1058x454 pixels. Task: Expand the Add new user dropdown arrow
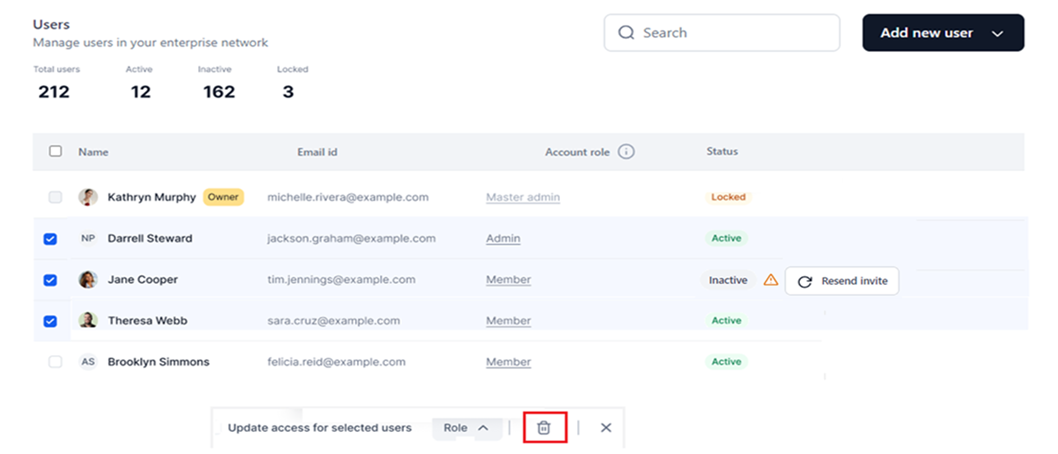[x=998, y=34]
